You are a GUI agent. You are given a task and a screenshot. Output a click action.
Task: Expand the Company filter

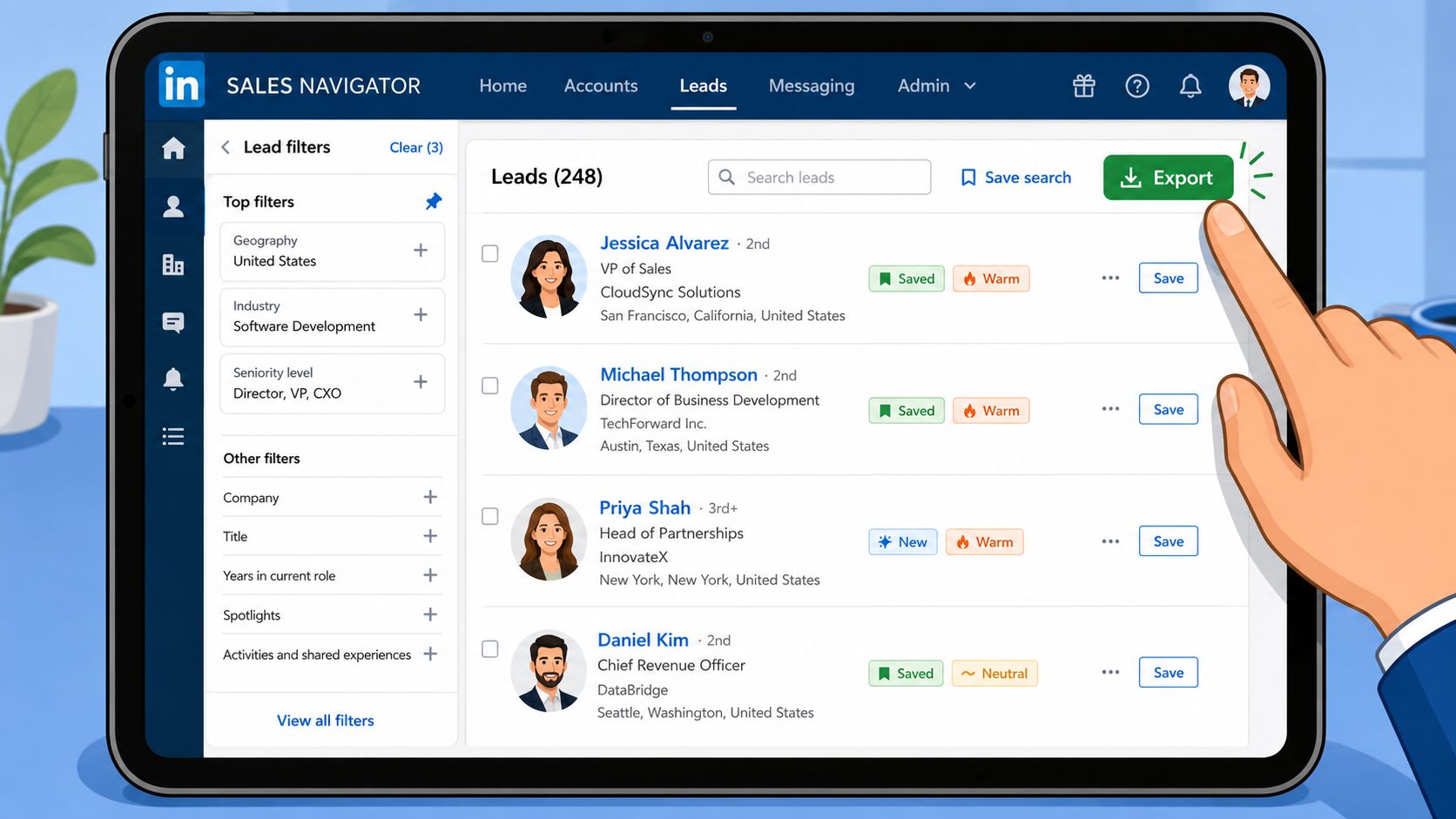pos(430,497)
